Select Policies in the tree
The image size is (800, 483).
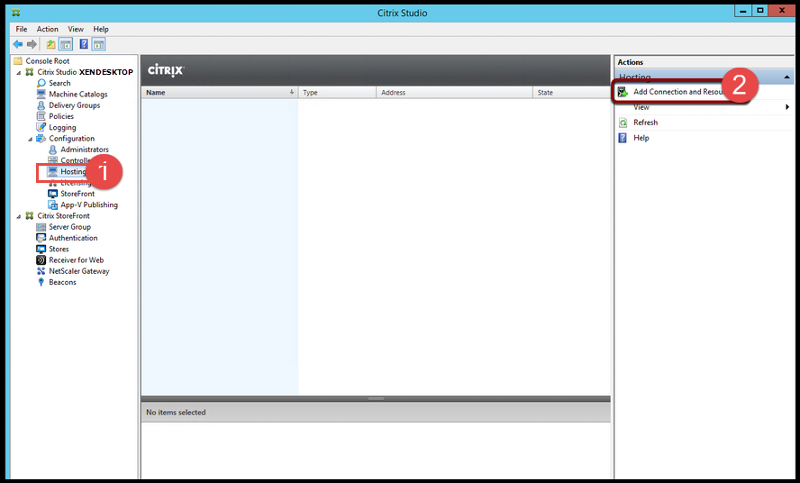(61, 116)
